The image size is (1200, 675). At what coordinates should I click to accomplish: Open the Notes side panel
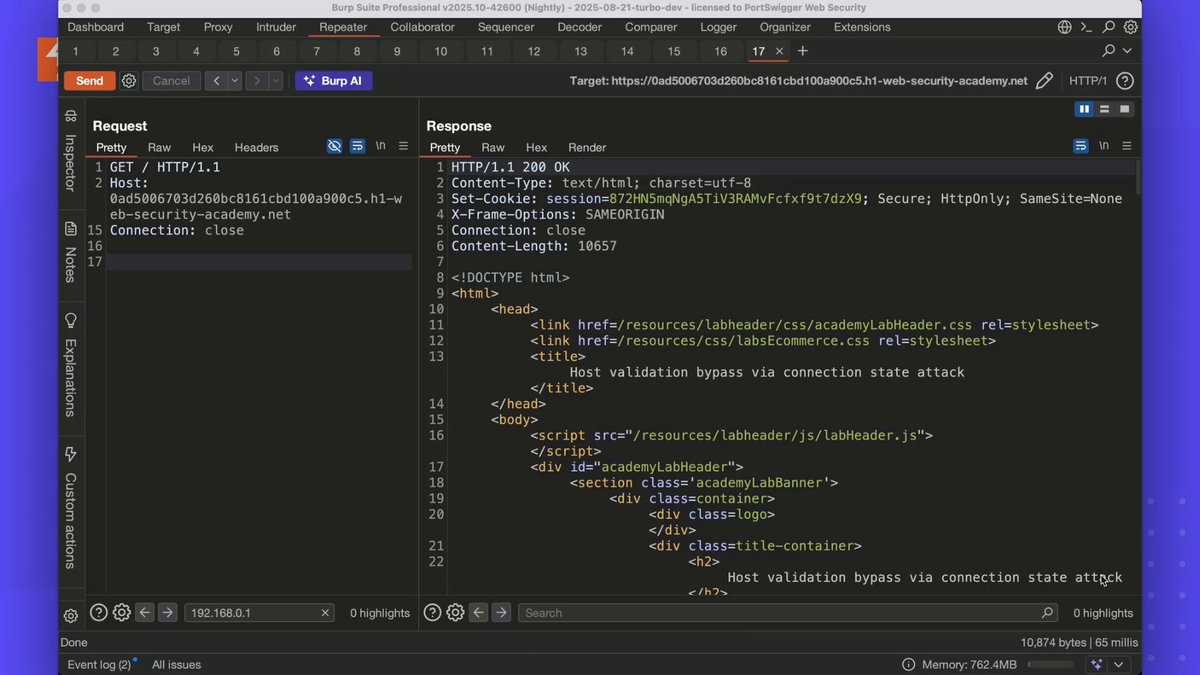71,253
